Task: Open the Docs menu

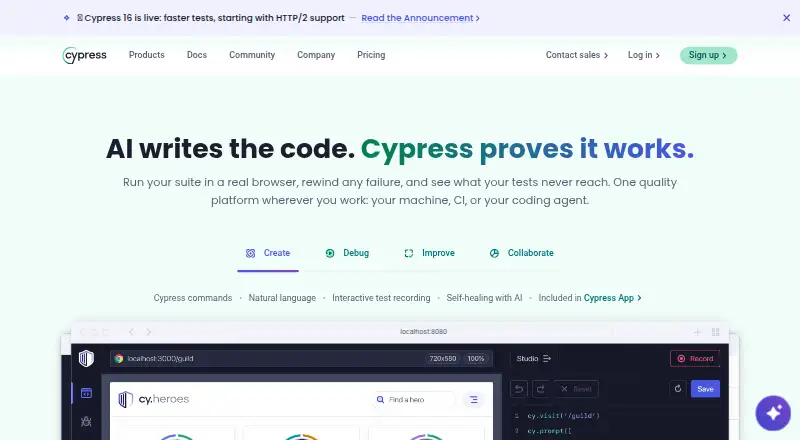Action: [x=196, y=55]
